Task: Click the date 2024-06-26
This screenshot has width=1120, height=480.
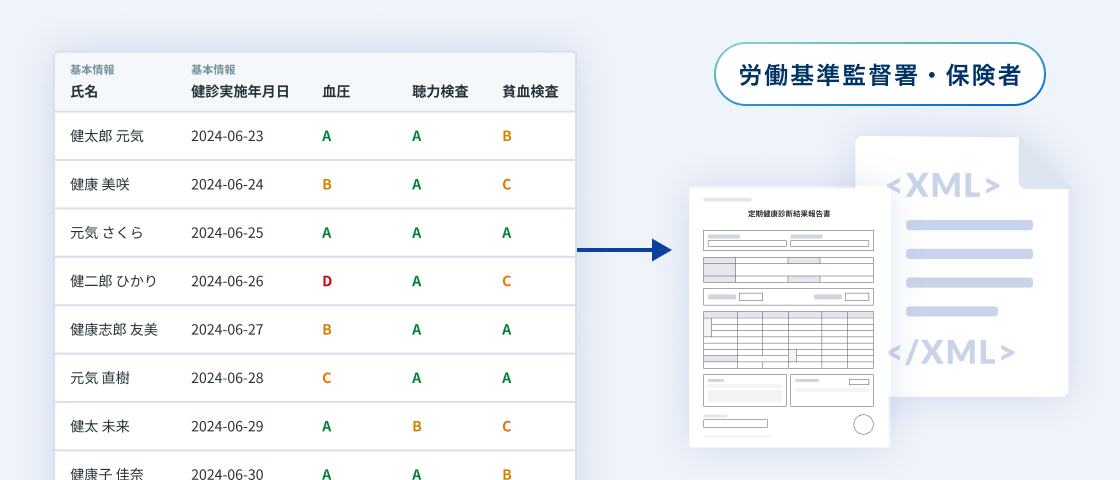Action: [x=227, y=281]
